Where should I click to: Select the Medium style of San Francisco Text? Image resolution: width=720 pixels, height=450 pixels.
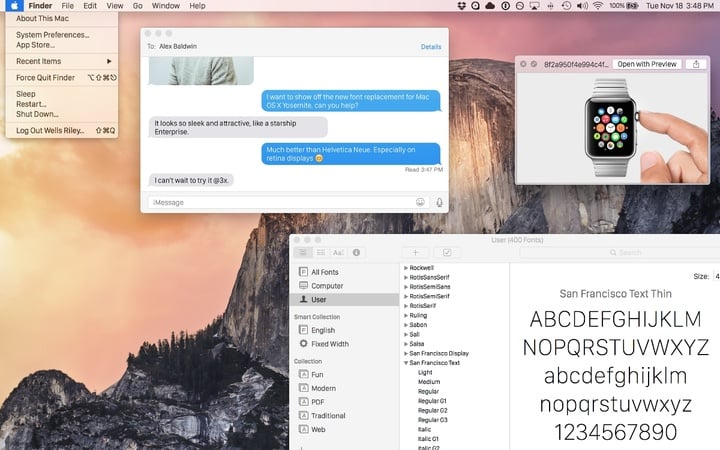429,382
